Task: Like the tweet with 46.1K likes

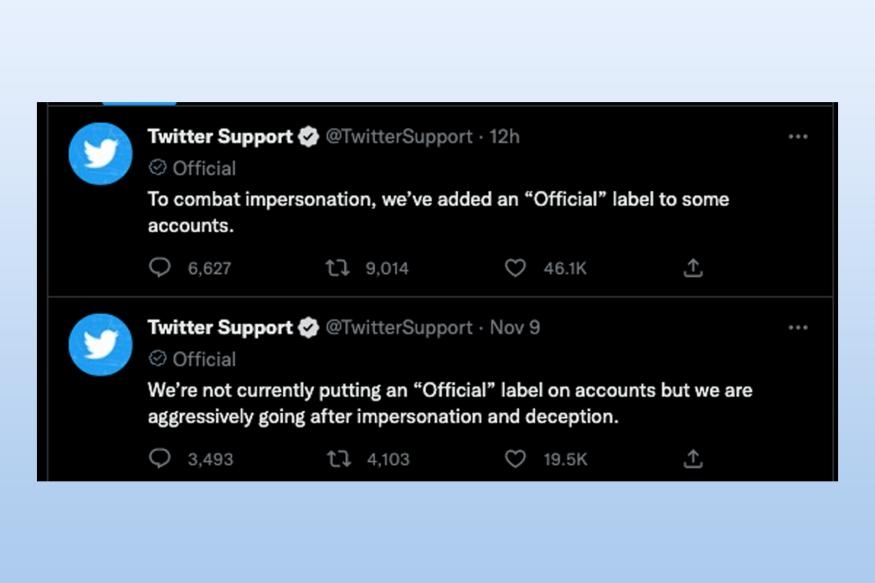Action: [x=515, y=268]
